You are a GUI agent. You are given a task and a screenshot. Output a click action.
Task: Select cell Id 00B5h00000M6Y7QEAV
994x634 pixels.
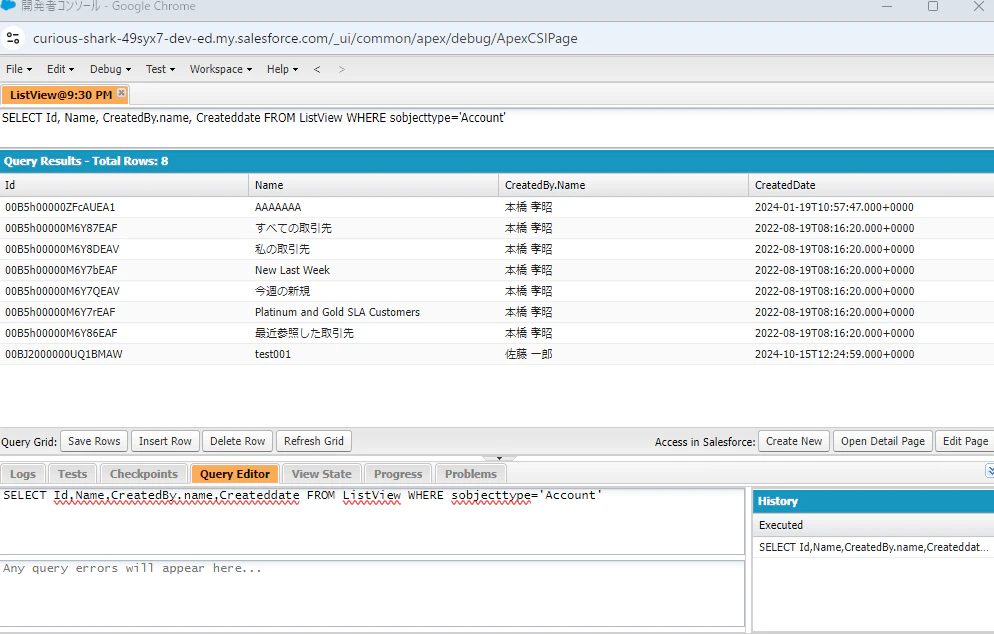(124, 291)
